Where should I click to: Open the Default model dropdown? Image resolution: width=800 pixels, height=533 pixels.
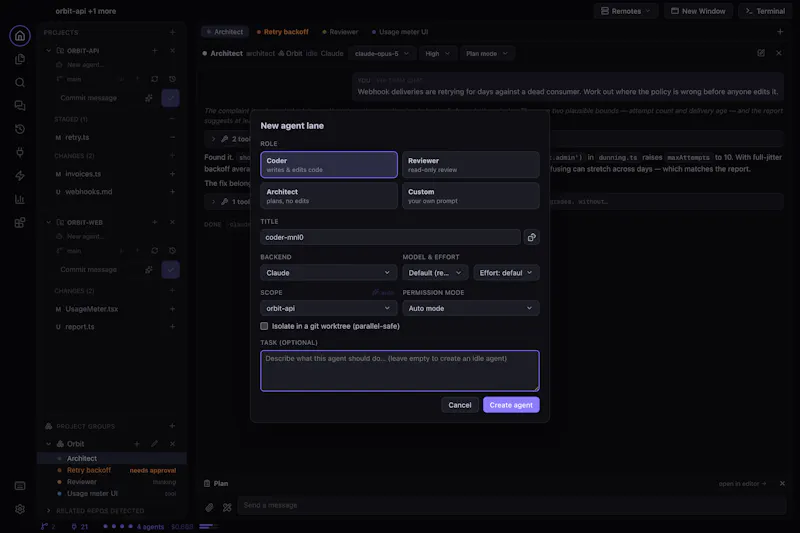435,273
